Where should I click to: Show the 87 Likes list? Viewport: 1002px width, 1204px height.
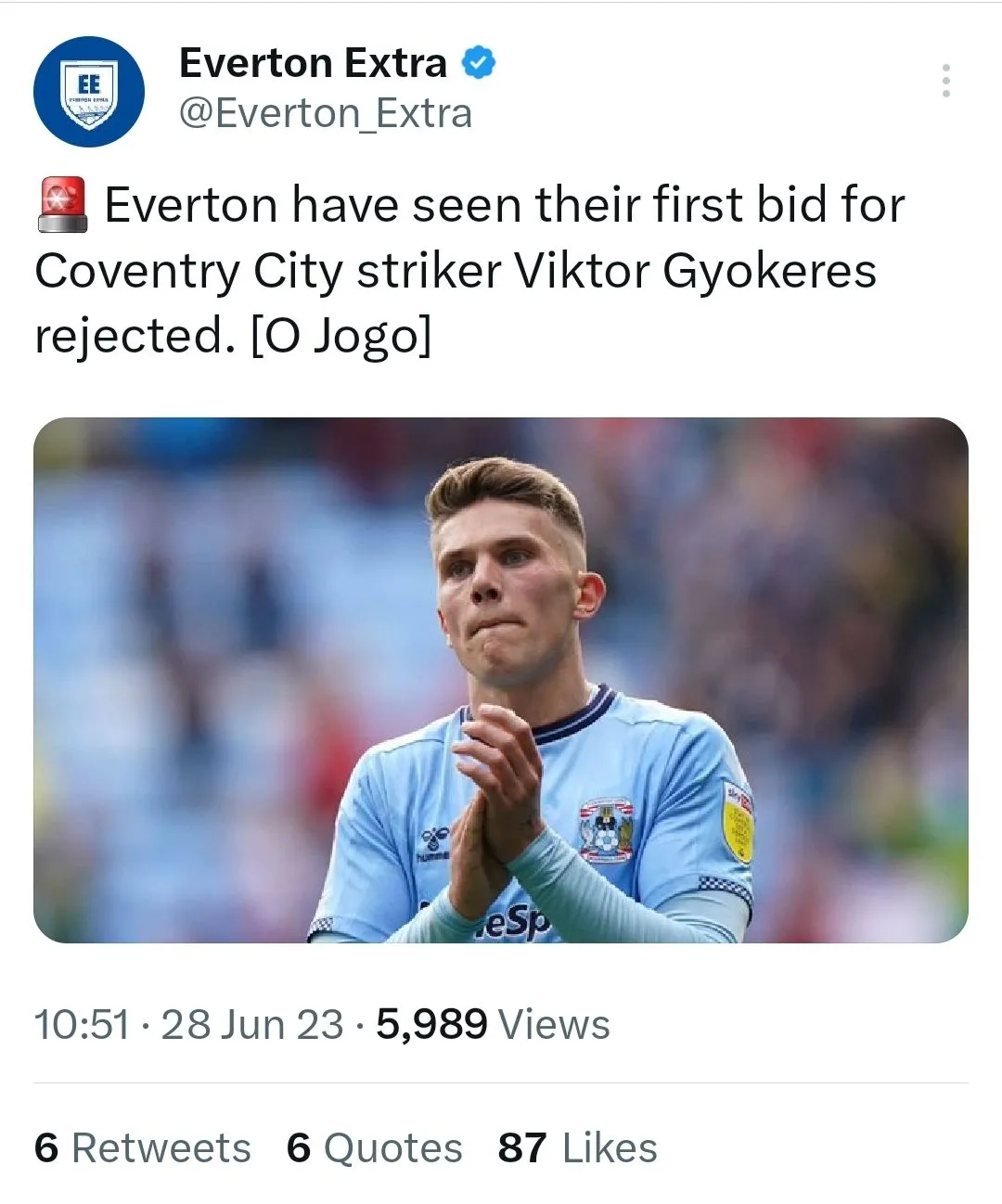(x=577, y=1148)
